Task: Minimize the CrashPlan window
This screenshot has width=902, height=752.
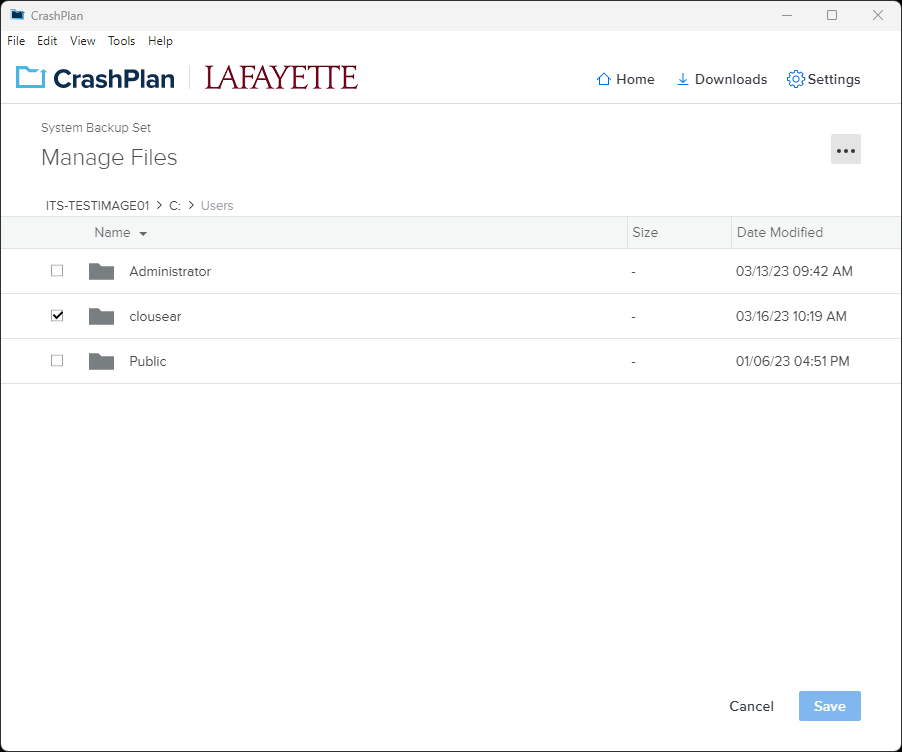Action: coord(787,16)
